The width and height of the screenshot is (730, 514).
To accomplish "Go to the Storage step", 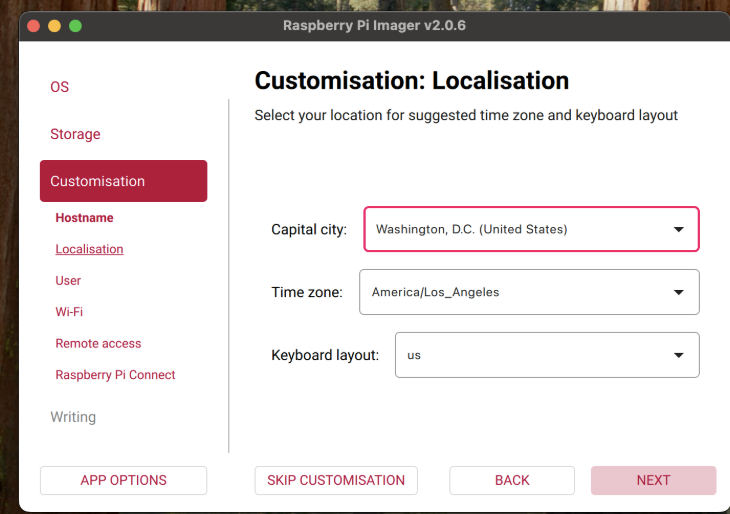I will pyautogui.click(x=75, y=134).
